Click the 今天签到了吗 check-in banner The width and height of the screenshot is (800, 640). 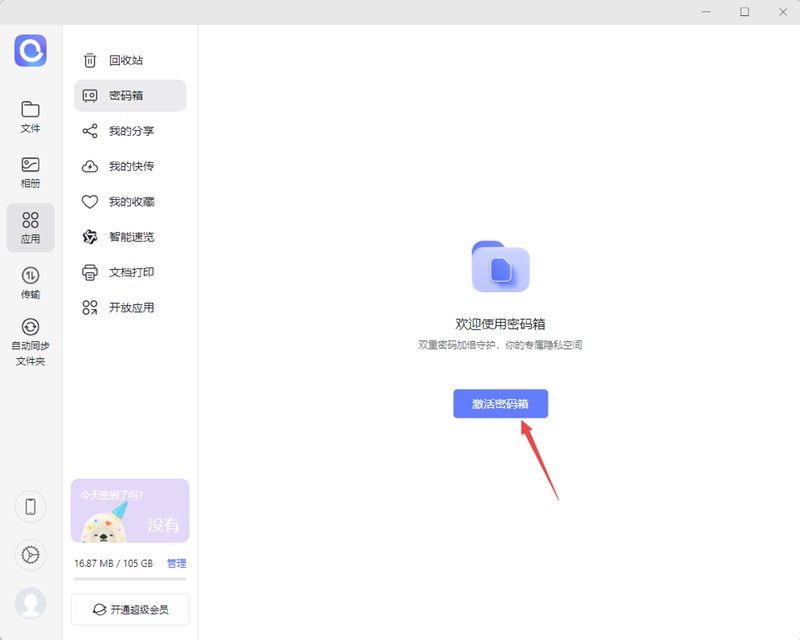129,510
